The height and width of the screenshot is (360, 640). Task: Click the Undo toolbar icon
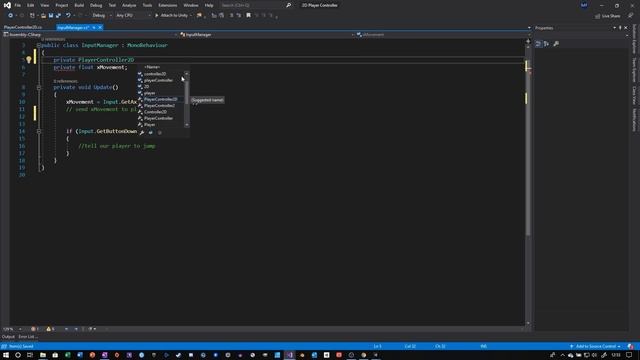[x=68, y=16]
